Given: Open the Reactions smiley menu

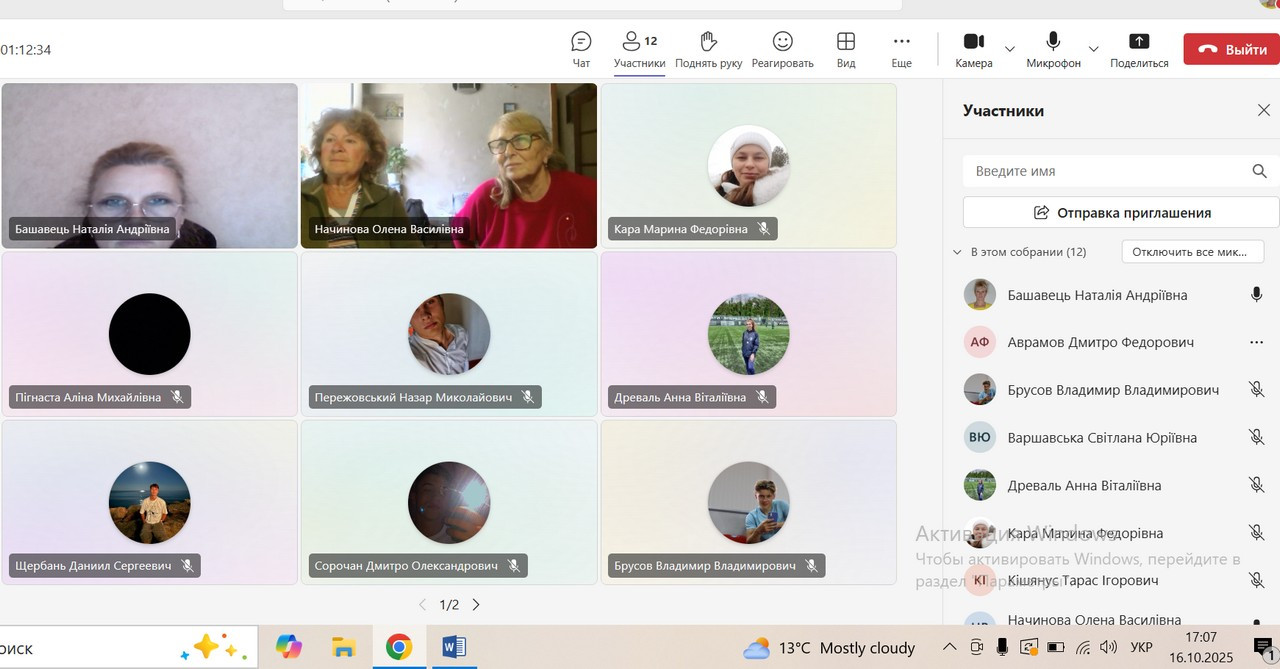Looking at the screenshot, I should (783, 48).
